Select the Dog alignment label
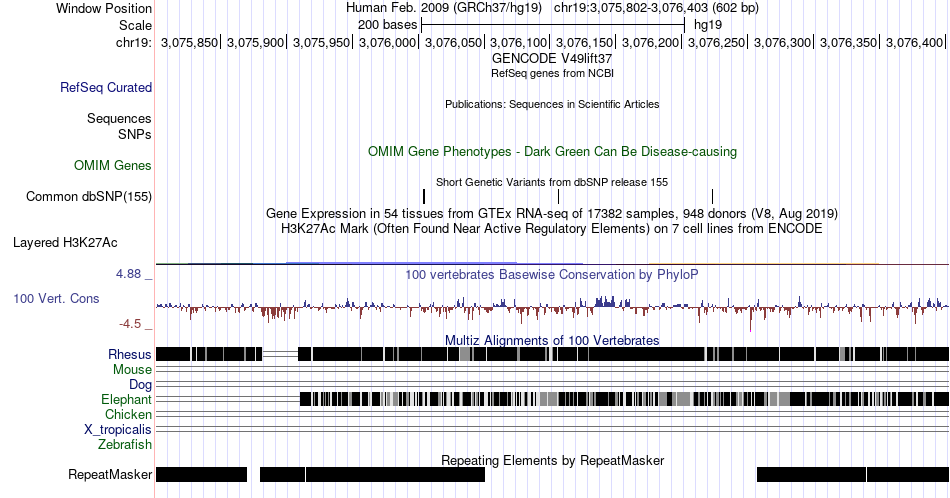Viewport: 950px width, 498px height. tap(141, 385)
